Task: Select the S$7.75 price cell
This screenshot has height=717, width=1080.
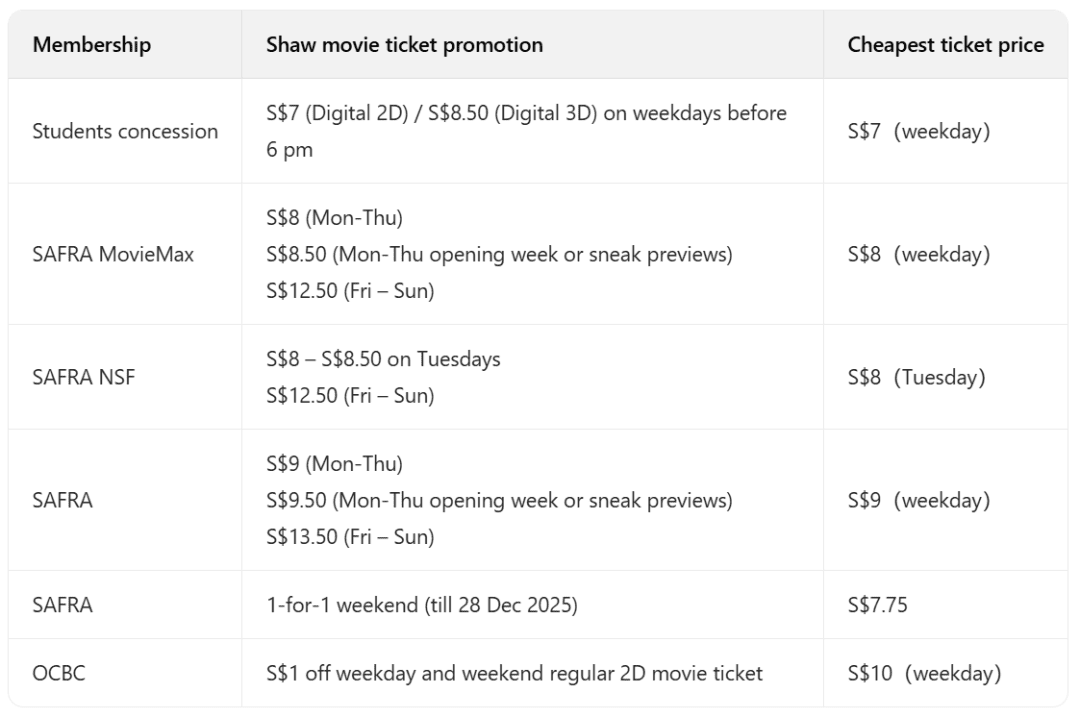Action: (877, 604)
